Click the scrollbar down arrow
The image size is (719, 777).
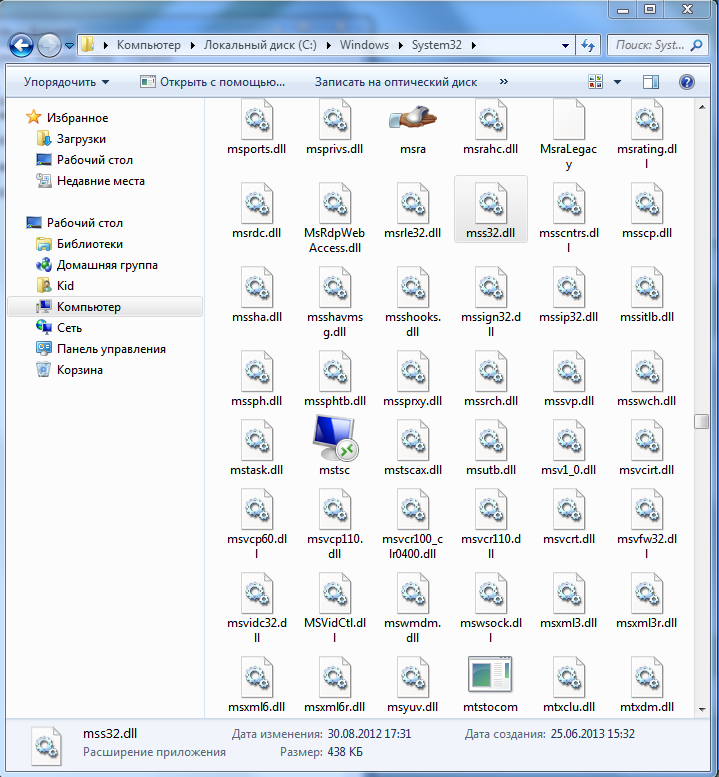point(702,709)
